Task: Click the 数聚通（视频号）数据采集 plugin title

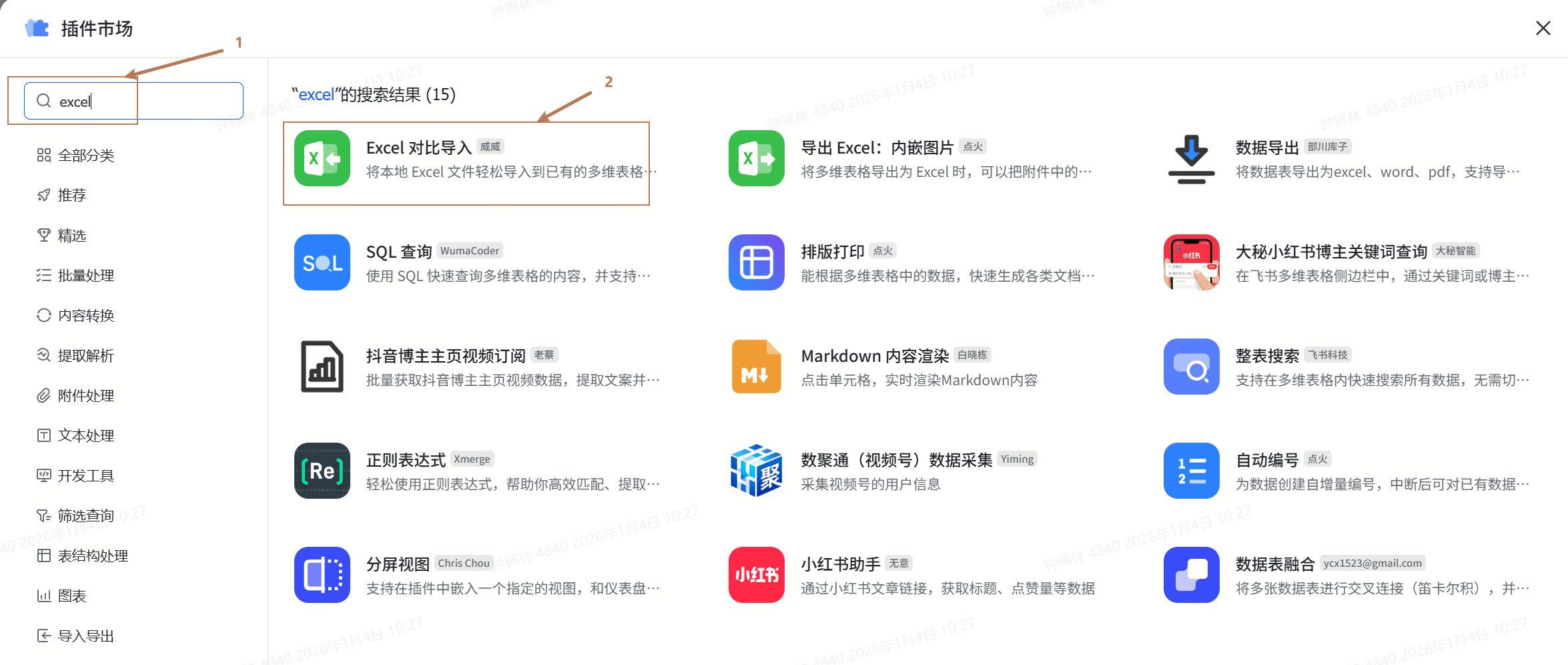Action: coord(896,460)
